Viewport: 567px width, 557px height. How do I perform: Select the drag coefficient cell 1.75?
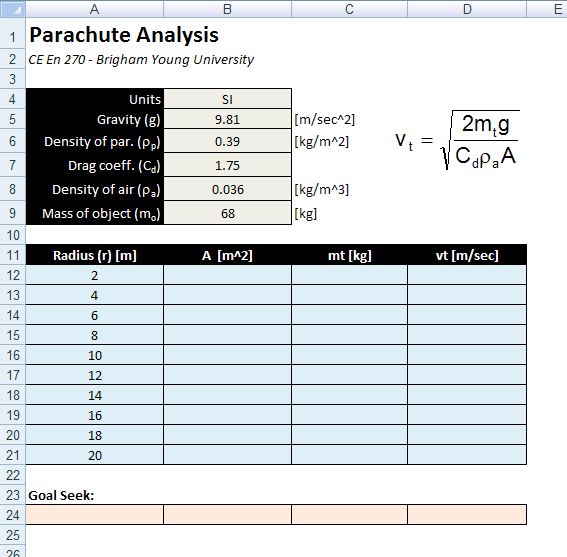(227, 165)
